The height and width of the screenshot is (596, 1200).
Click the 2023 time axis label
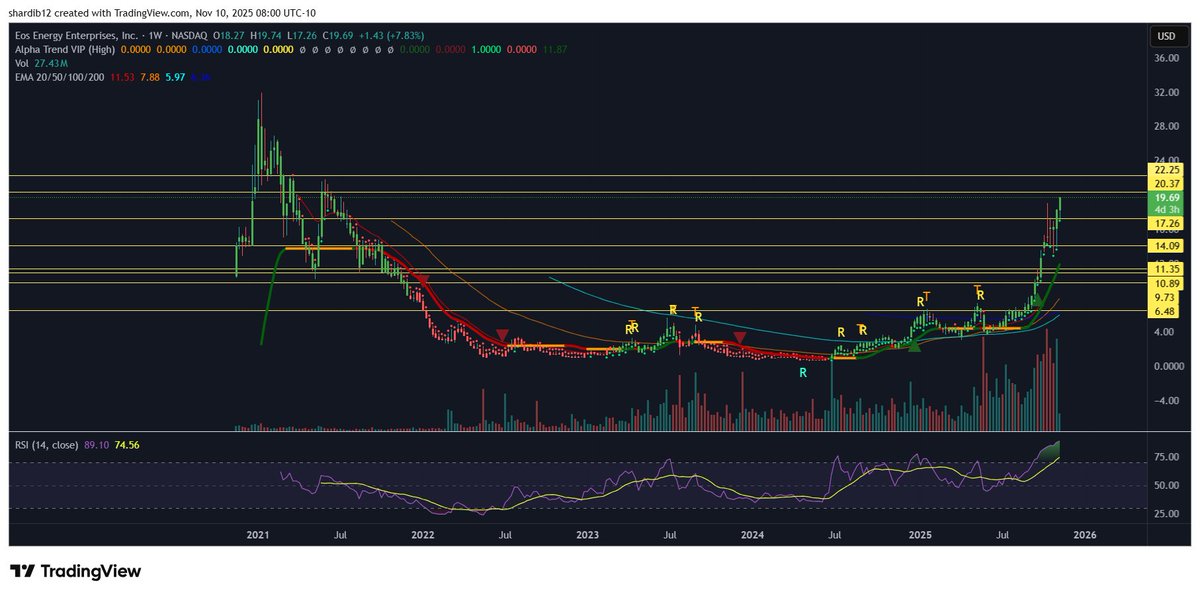coord(588,536)
